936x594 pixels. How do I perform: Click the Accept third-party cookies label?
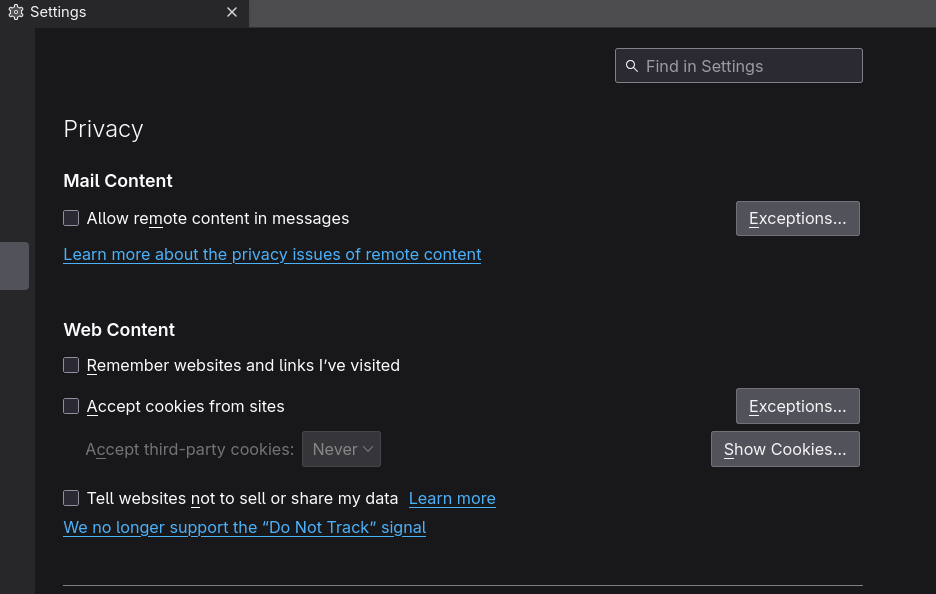(x=190, y=449)
